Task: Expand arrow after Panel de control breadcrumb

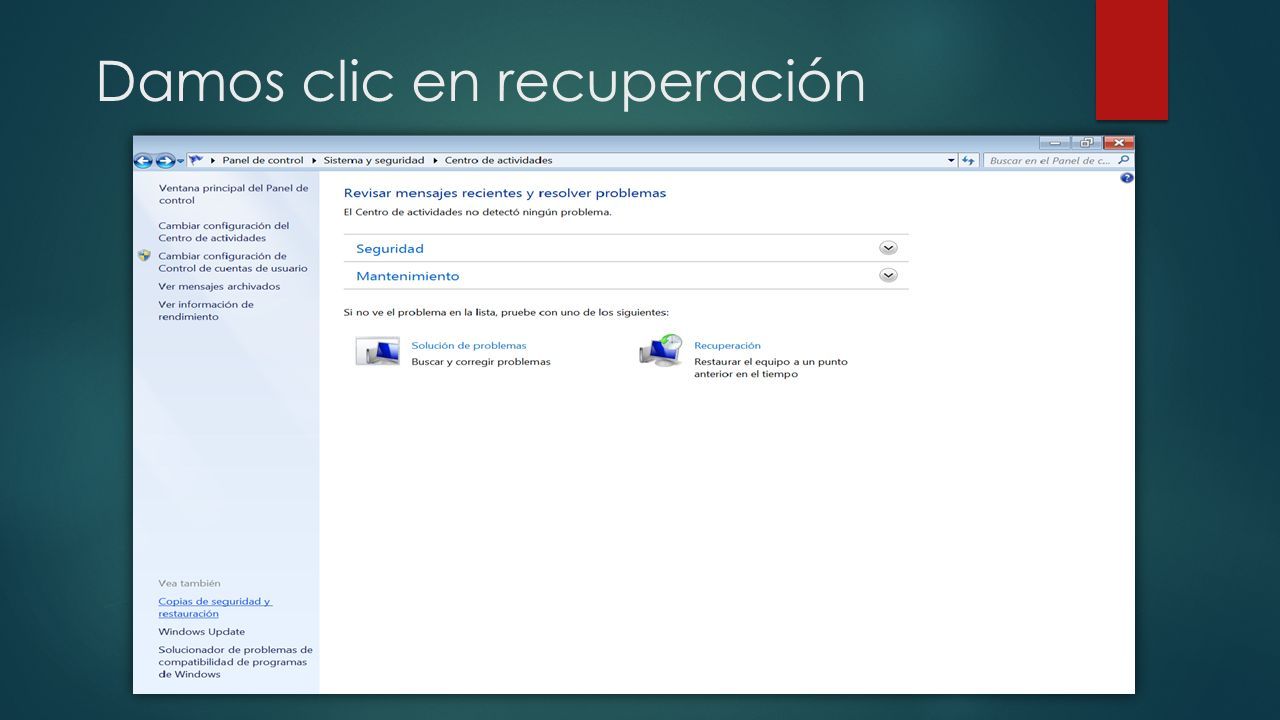Action: coord(314,160)
